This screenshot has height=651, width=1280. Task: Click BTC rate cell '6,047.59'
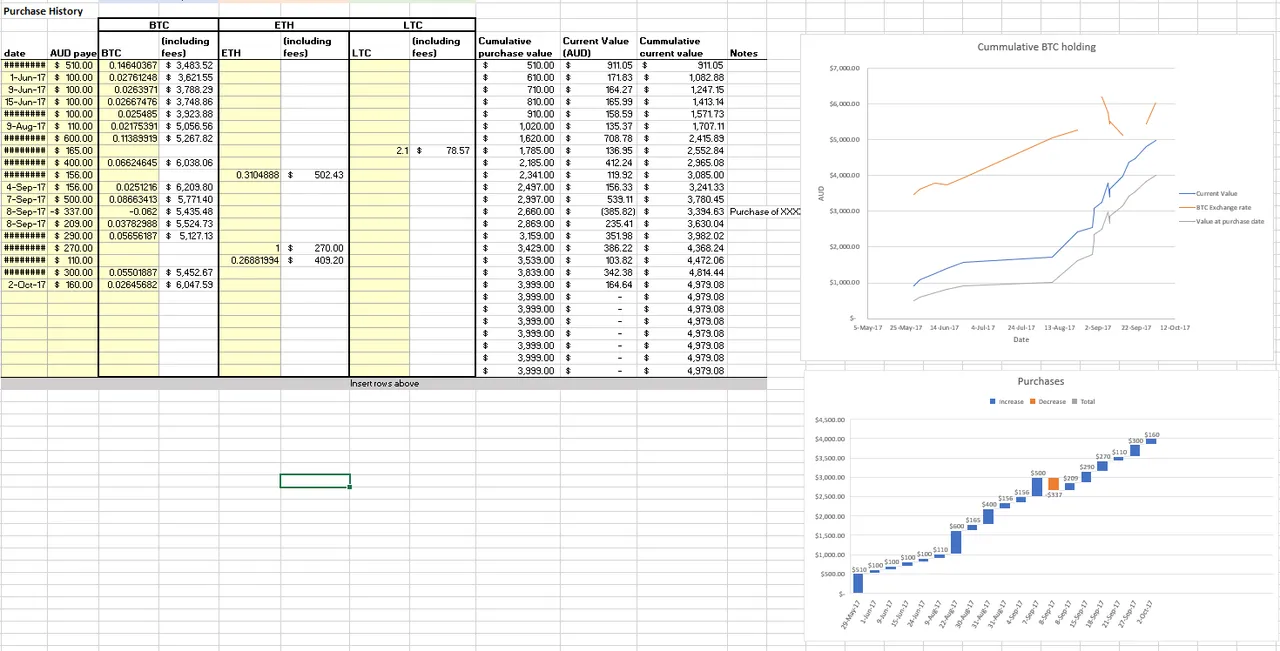tap(188, 284)
